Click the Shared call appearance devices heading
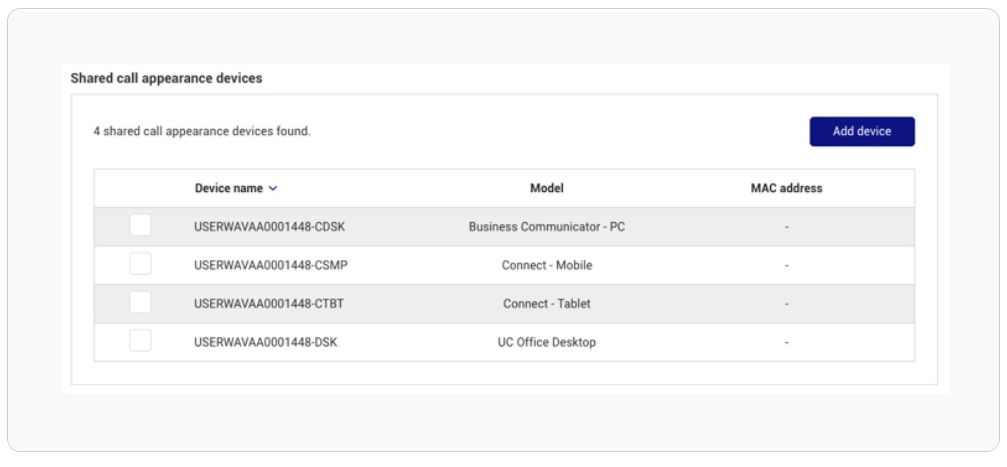This screenshot has height=467, width=1007. coord(166,78)
